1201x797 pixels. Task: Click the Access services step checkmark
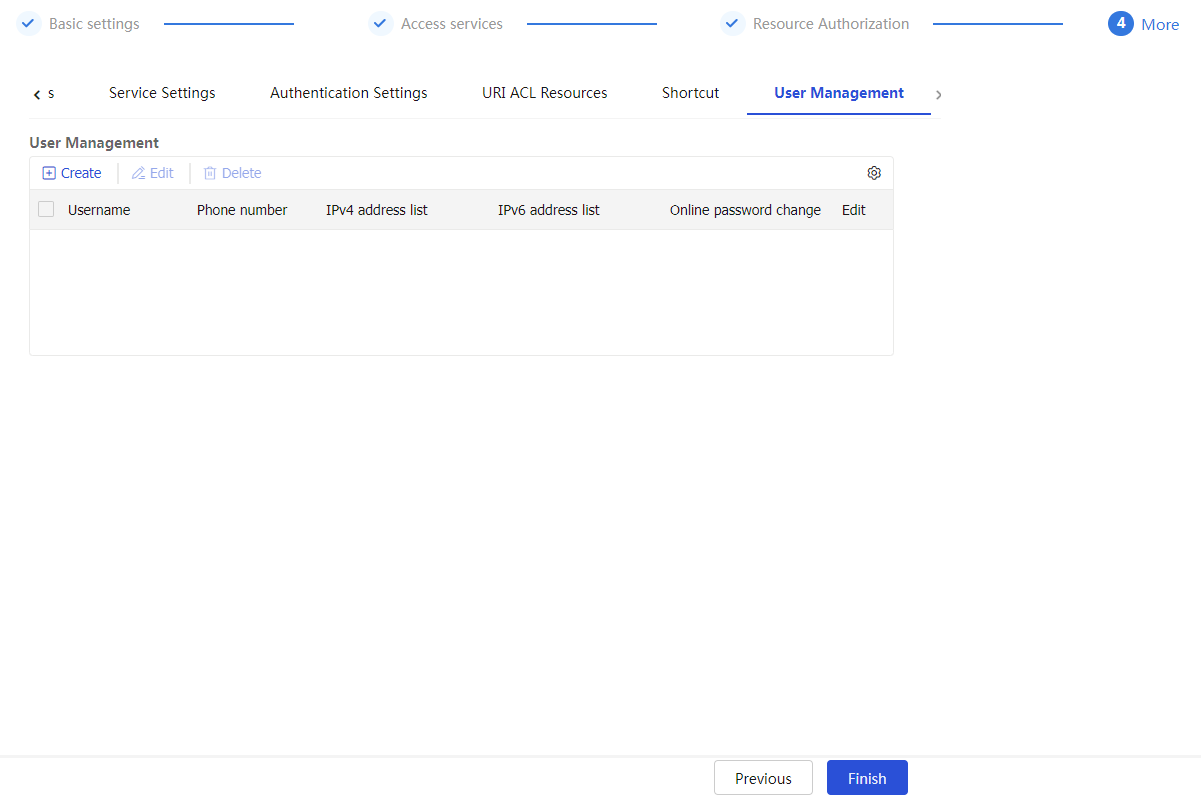coord(380,23)
